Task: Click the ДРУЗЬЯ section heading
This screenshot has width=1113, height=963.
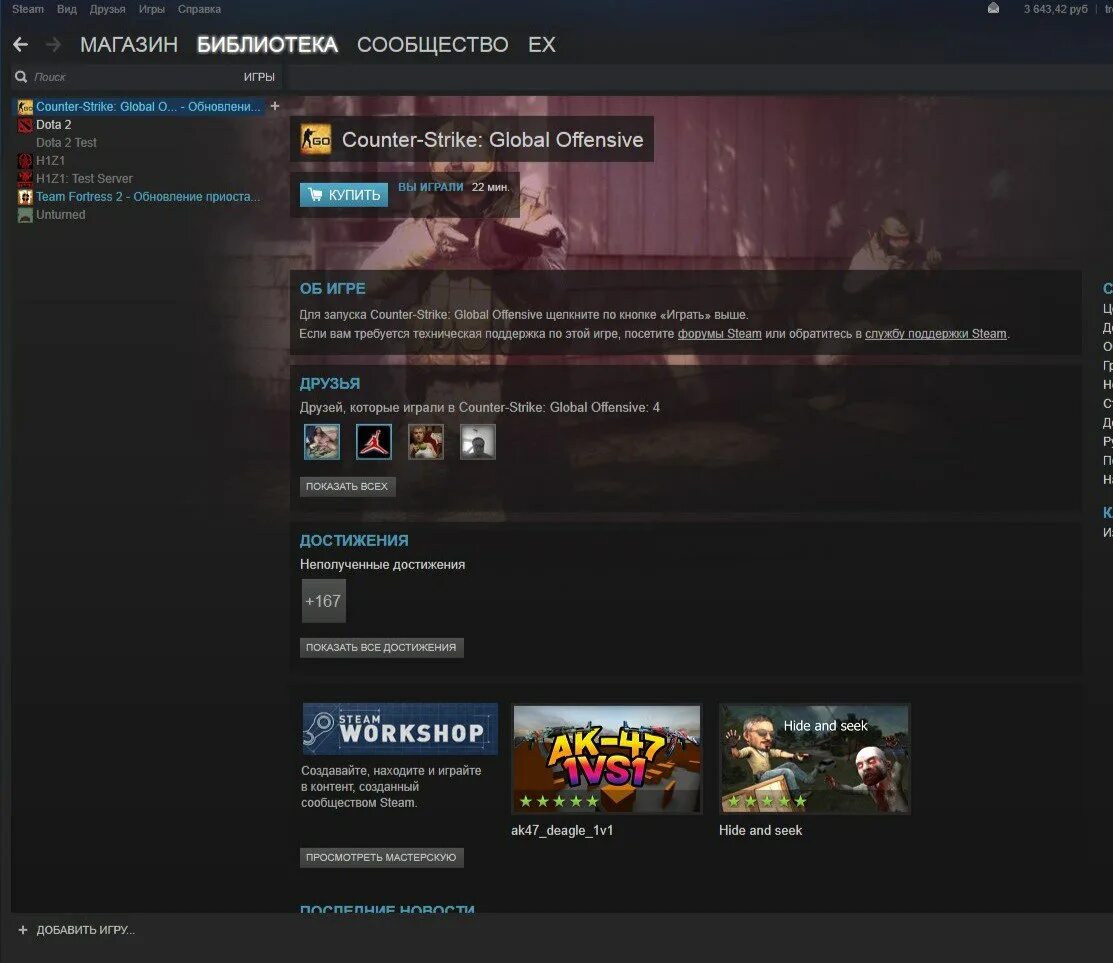Action: click(329, 383)
